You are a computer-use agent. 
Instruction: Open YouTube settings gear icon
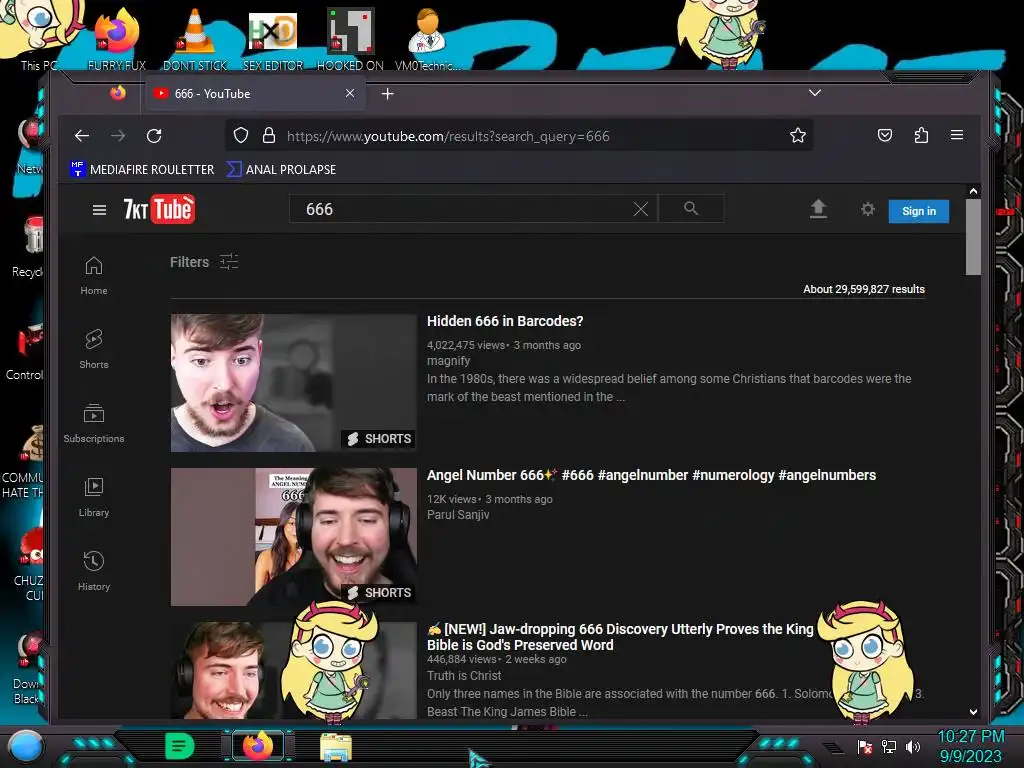tap(867, 209)
